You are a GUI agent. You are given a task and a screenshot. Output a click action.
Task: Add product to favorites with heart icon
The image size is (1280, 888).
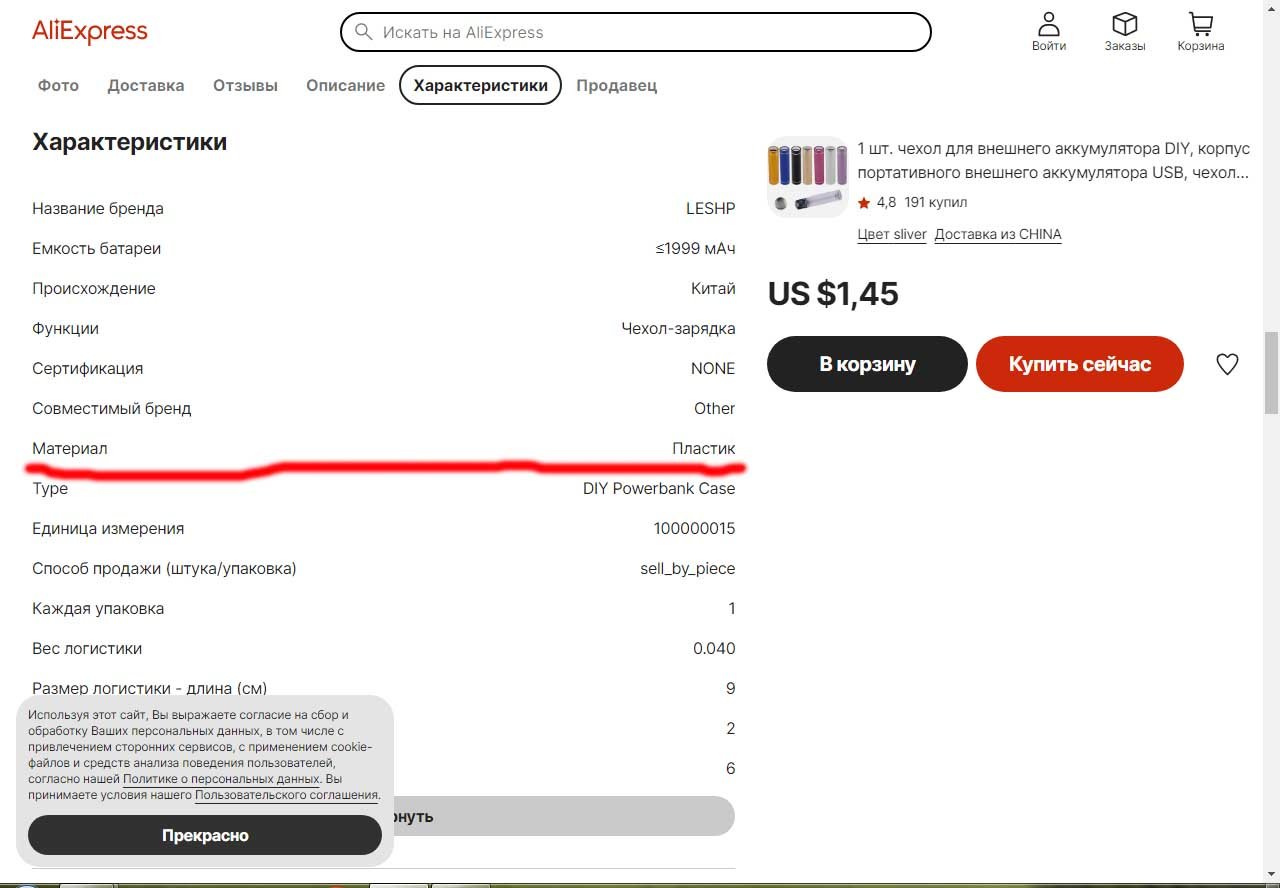tap(1227, 364)
